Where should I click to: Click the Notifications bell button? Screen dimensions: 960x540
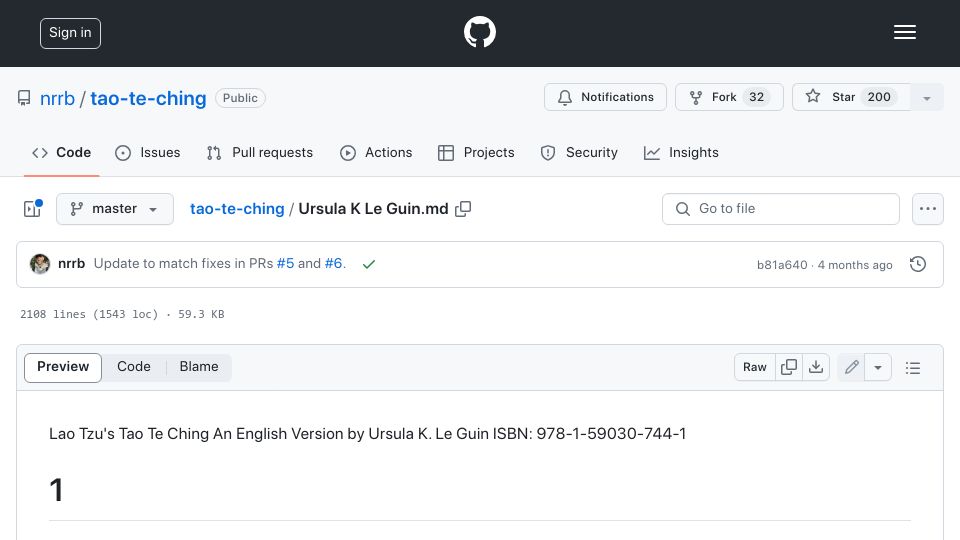coord(605,97)
